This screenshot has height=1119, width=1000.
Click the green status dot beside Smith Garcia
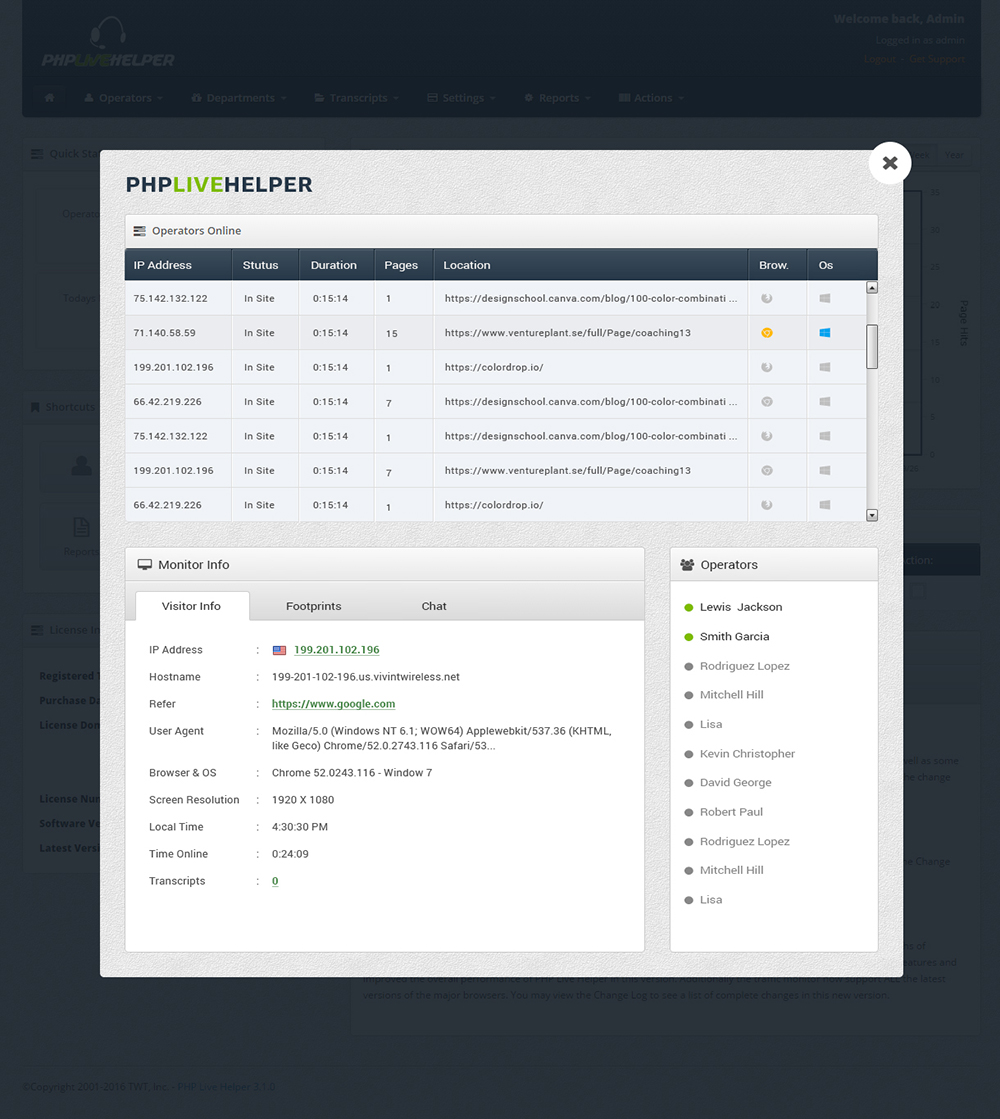coord(689,636)
